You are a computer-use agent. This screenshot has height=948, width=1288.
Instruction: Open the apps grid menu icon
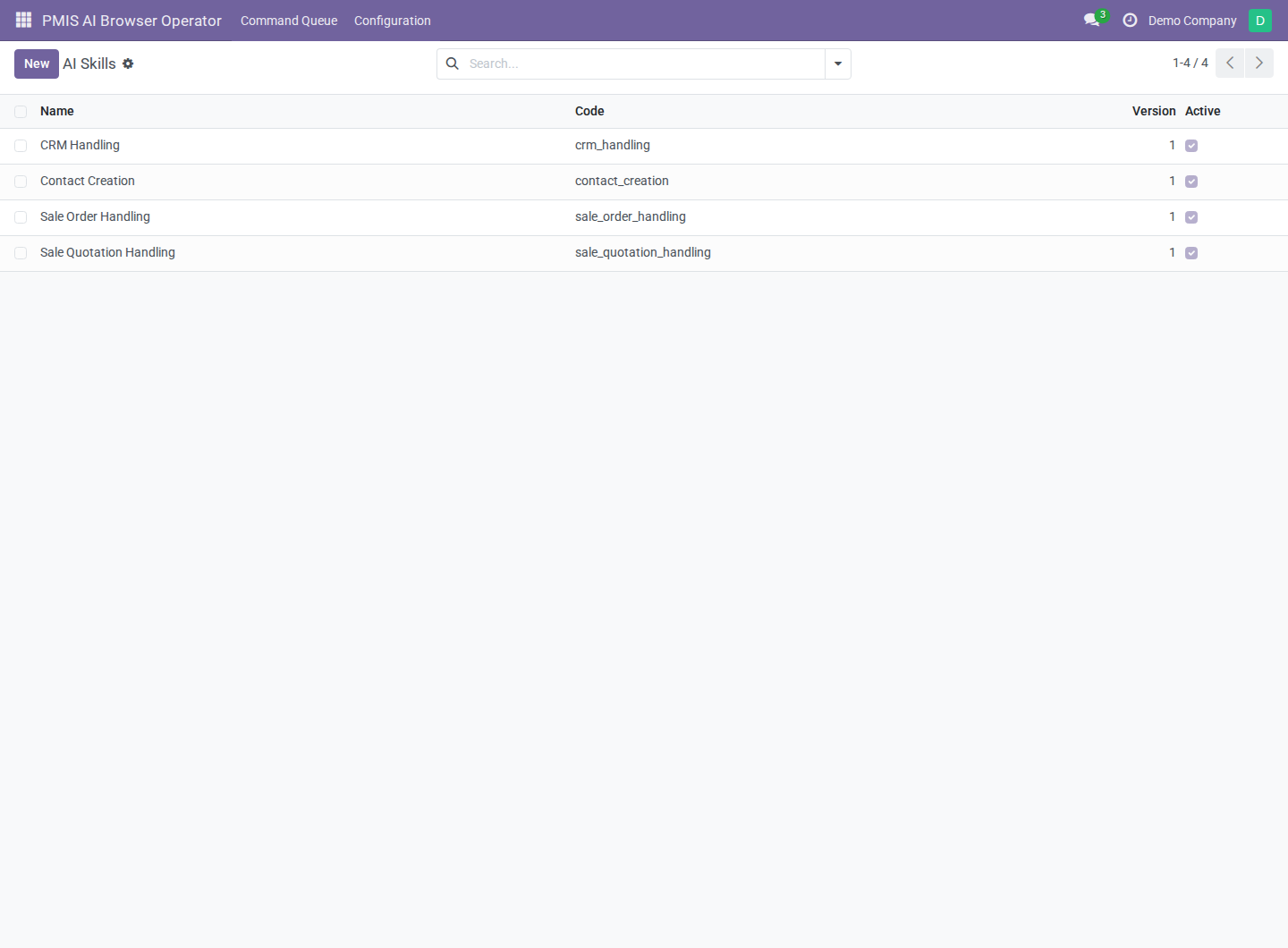click(24, 20)
